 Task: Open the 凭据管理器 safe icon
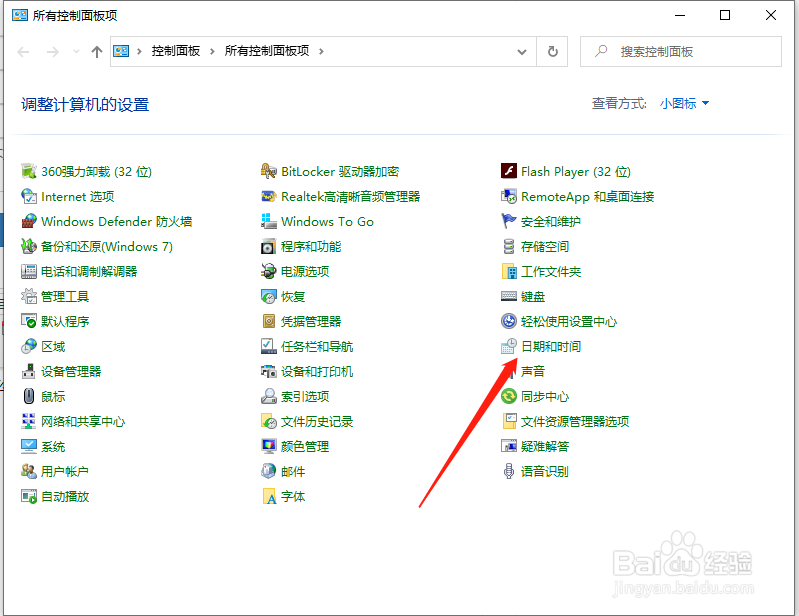(269, 321)
